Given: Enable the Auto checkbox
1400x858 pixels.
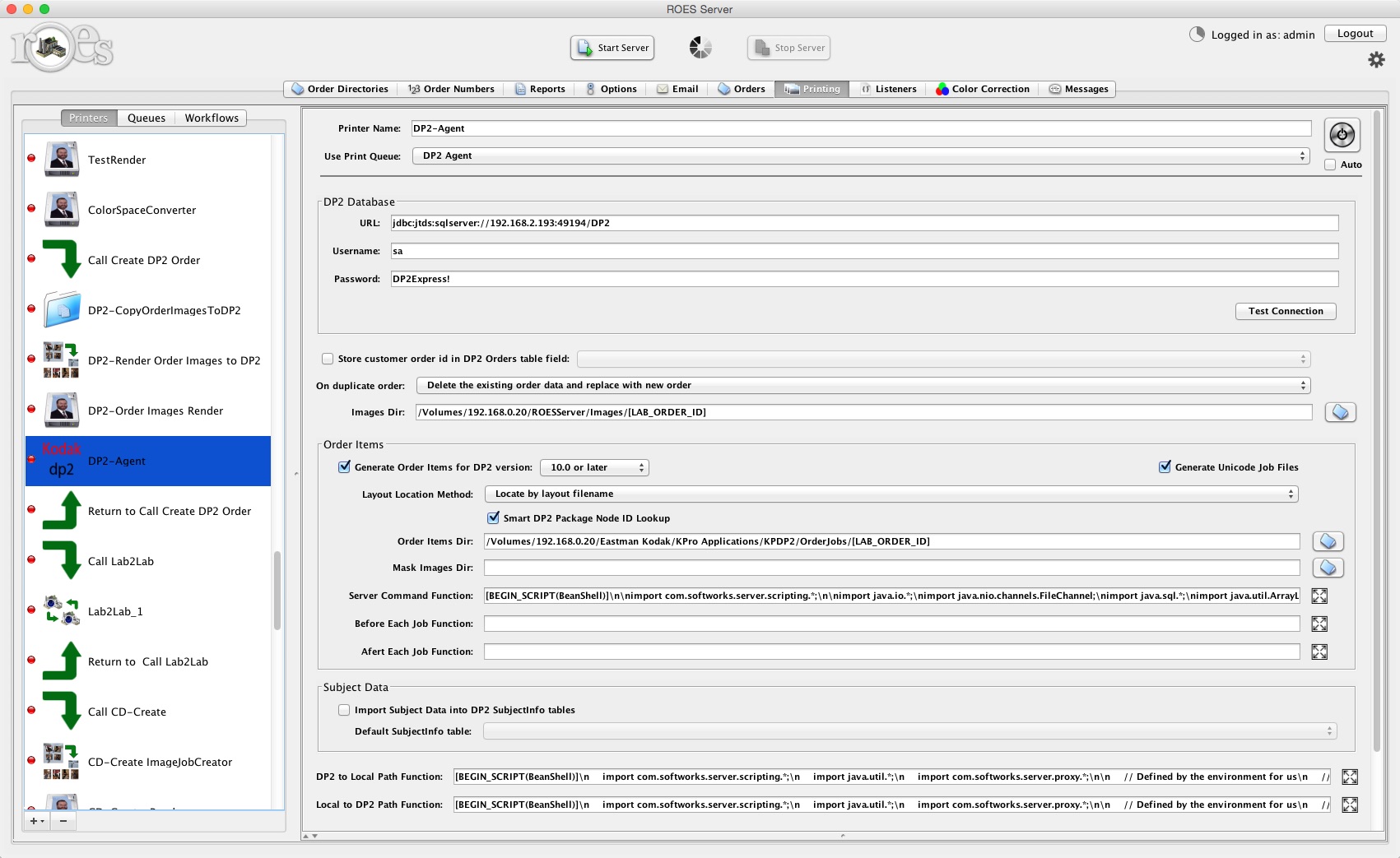Looking at the screenshot, I should [1330, 165].
